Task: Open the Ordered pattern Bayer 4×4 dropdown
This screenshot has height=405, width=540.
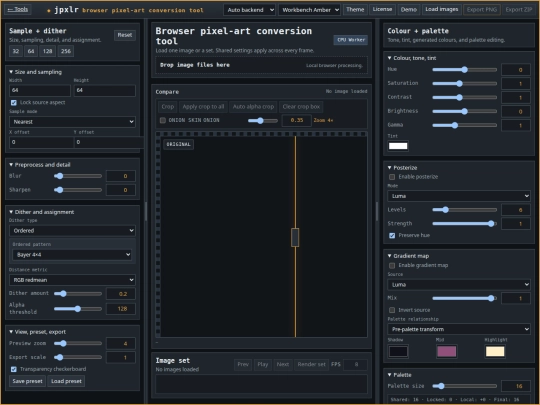Action: 72,255
